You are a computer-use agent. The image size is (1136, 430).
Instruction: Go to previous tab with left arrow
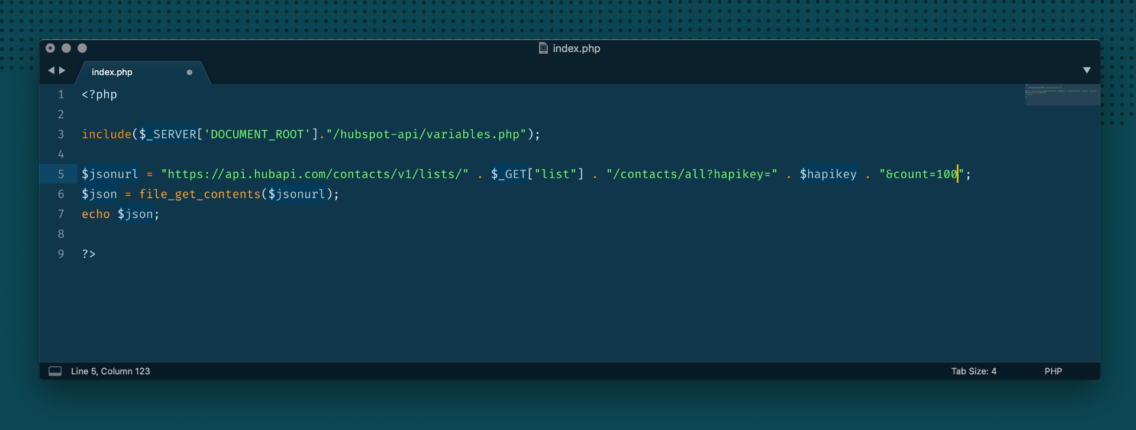point(51,71)
